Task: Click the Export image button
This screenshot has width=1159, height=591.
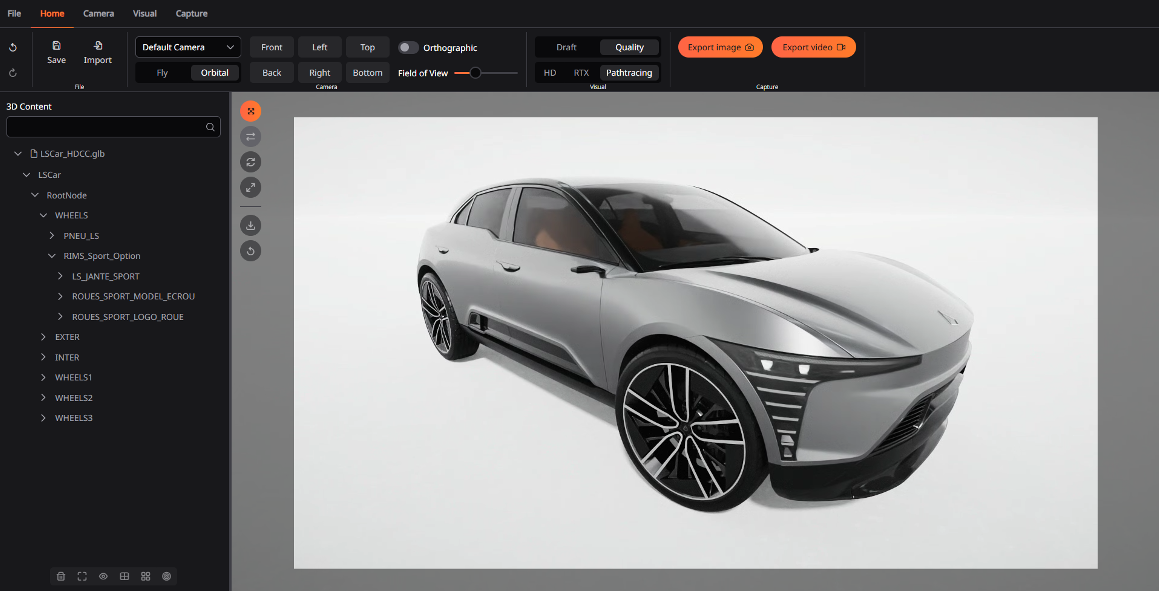Action: [x=720, y=47]
